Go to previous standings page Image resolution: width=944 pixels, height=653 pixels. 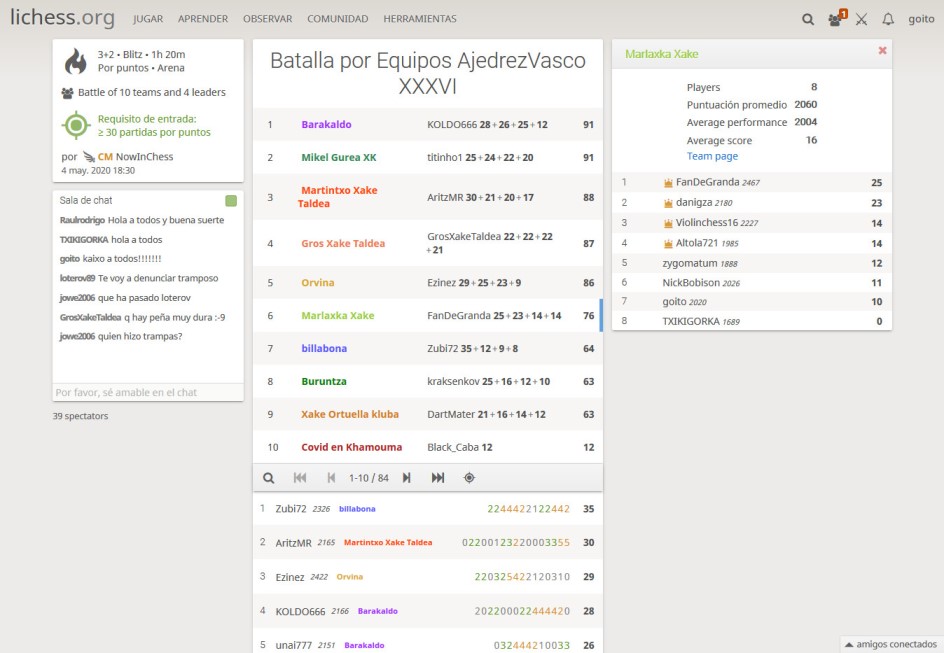[331, 478]
